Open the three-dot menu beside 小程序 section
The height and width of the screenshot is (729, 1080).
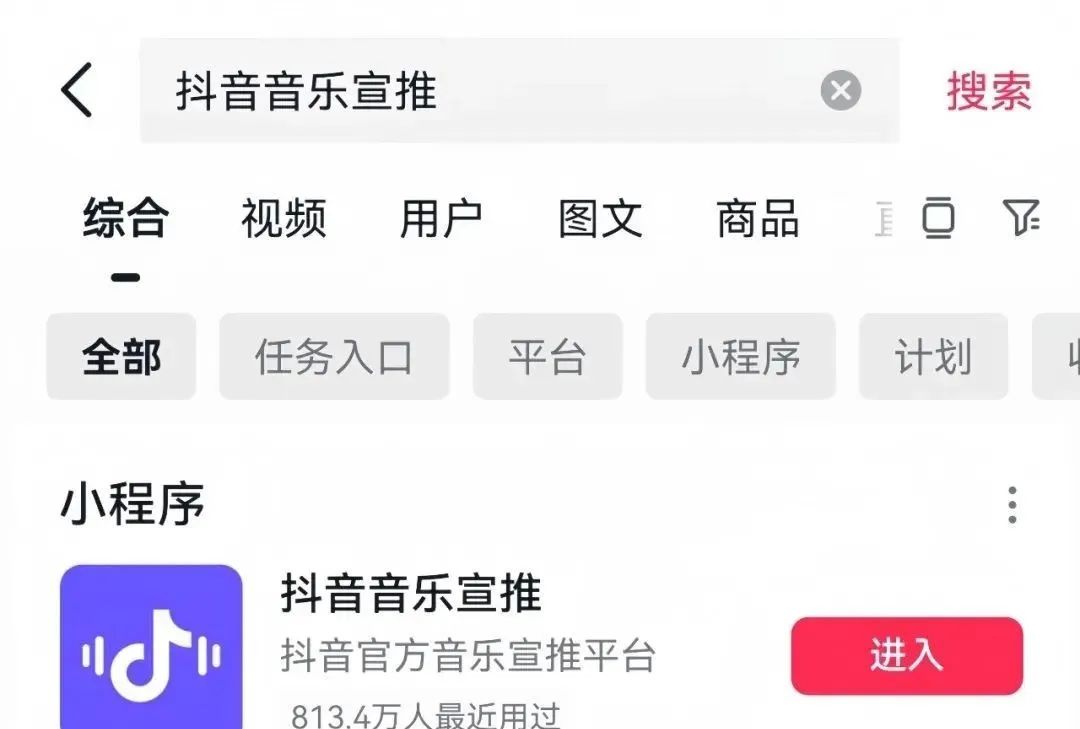click(1012, 505)
